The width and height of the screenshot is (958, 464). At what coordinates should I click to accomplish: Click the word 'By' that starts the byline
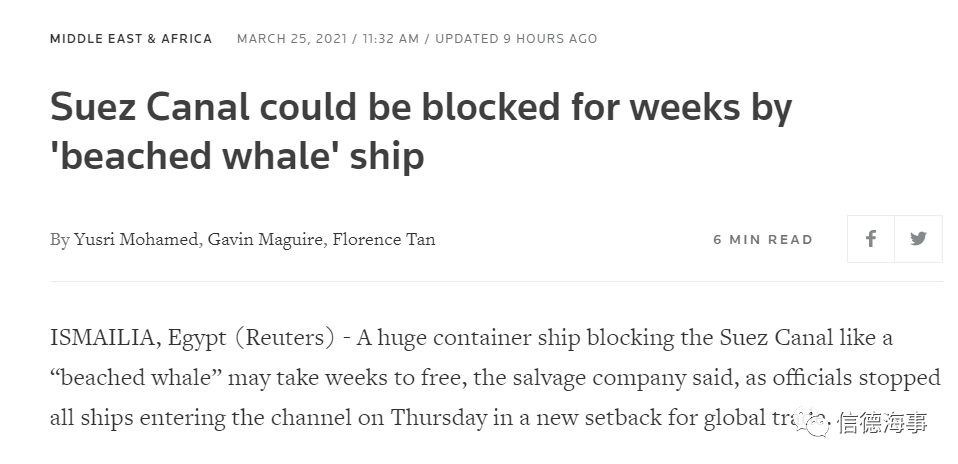[60, 240]
